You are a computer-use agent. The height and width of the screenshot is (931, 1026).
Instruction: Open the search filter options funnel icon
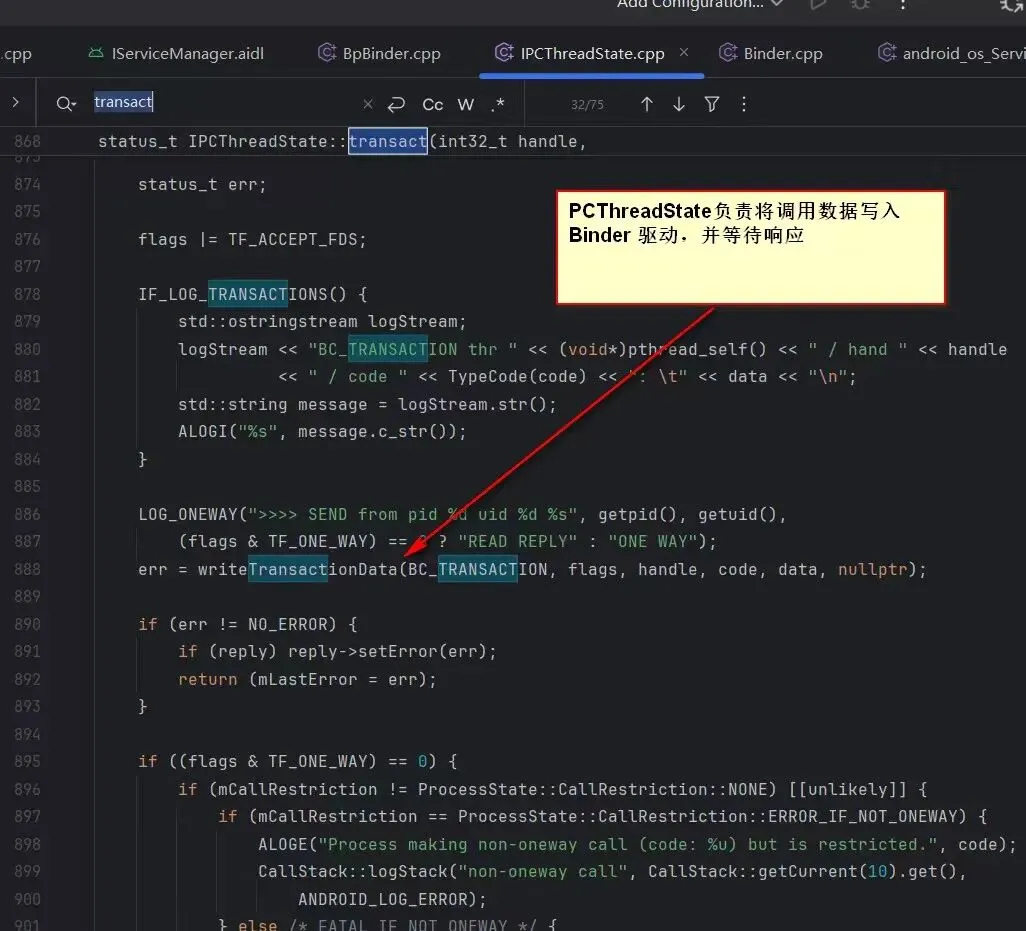pyautogui.click(x=711, y=104)
